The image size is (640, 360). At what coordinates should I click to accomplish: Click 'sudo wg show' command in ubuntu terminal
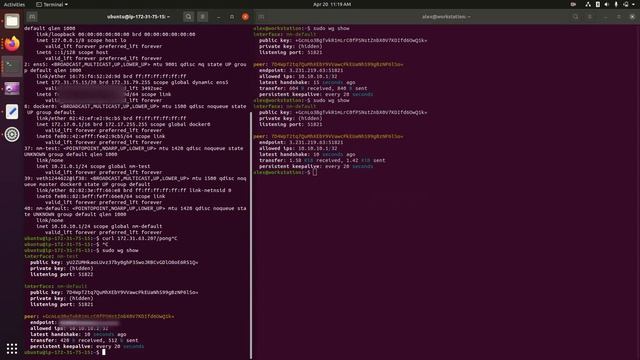coord(120,250)
